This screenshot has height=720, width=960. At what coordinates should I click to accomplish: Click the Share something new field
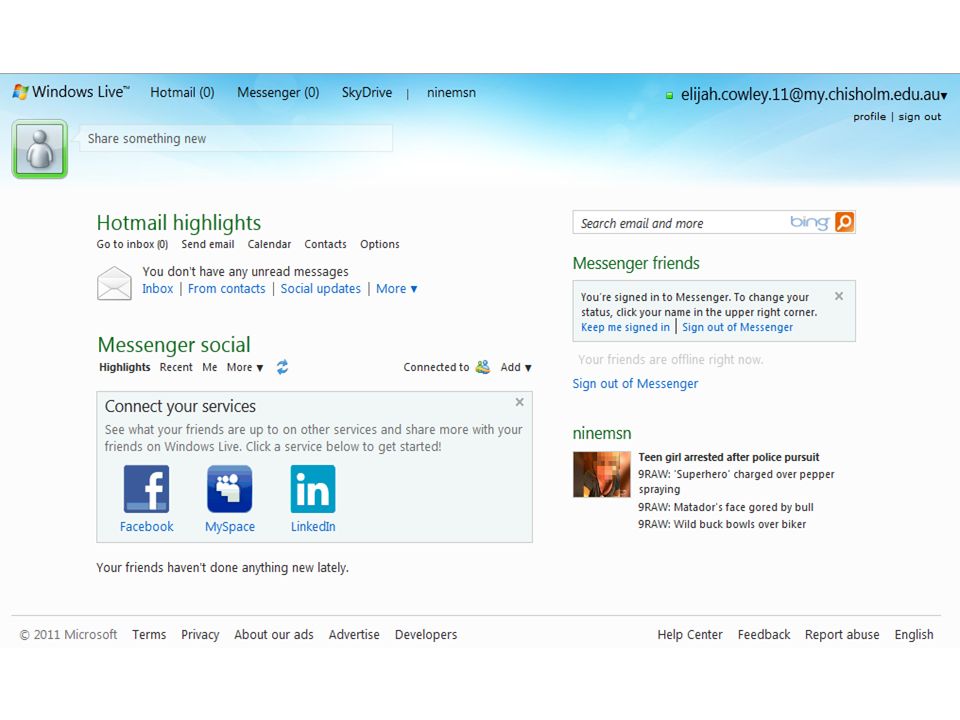(236, 138)
